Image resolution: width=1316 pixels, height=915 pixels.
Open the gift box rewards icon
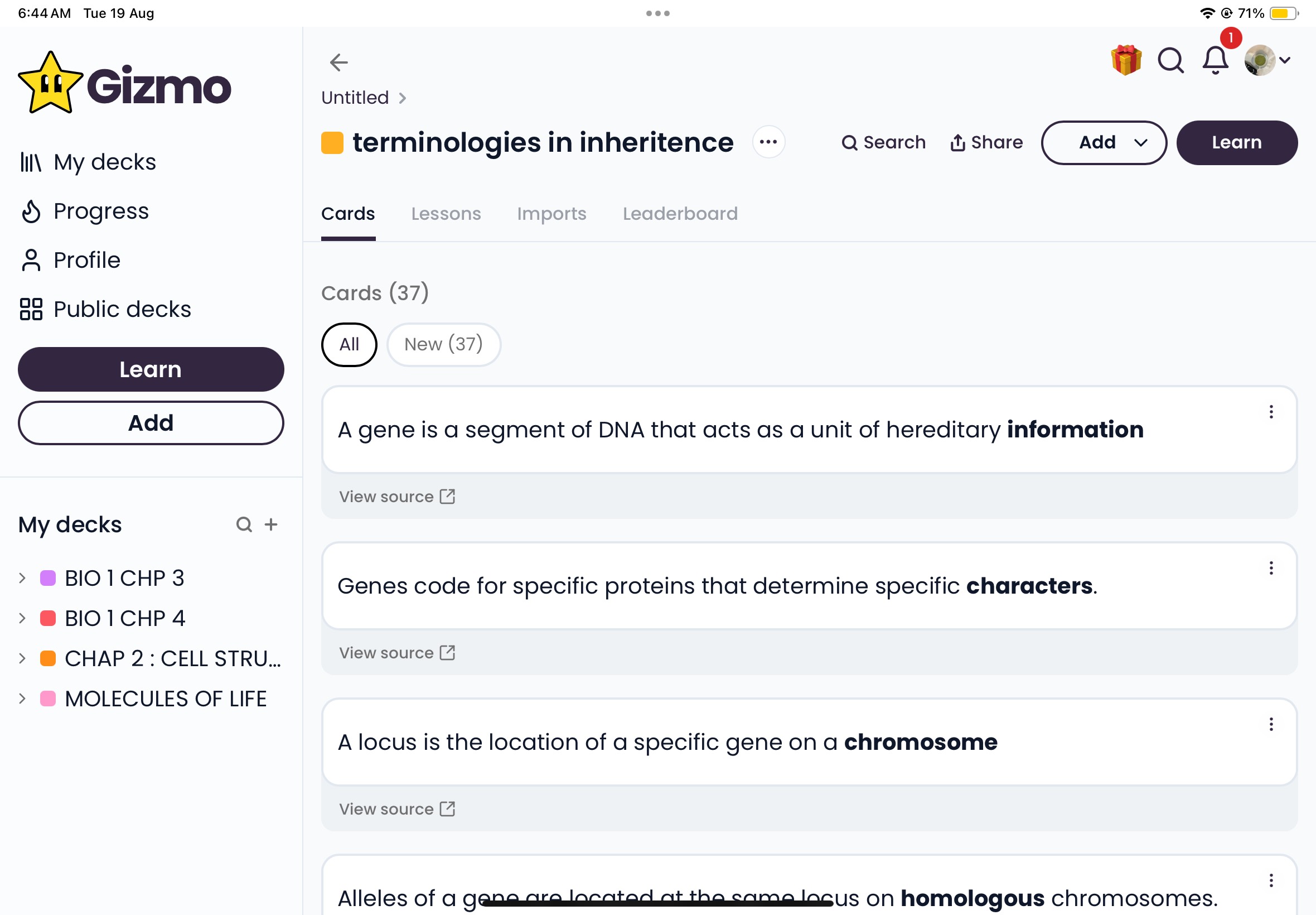click(1126, 60)
